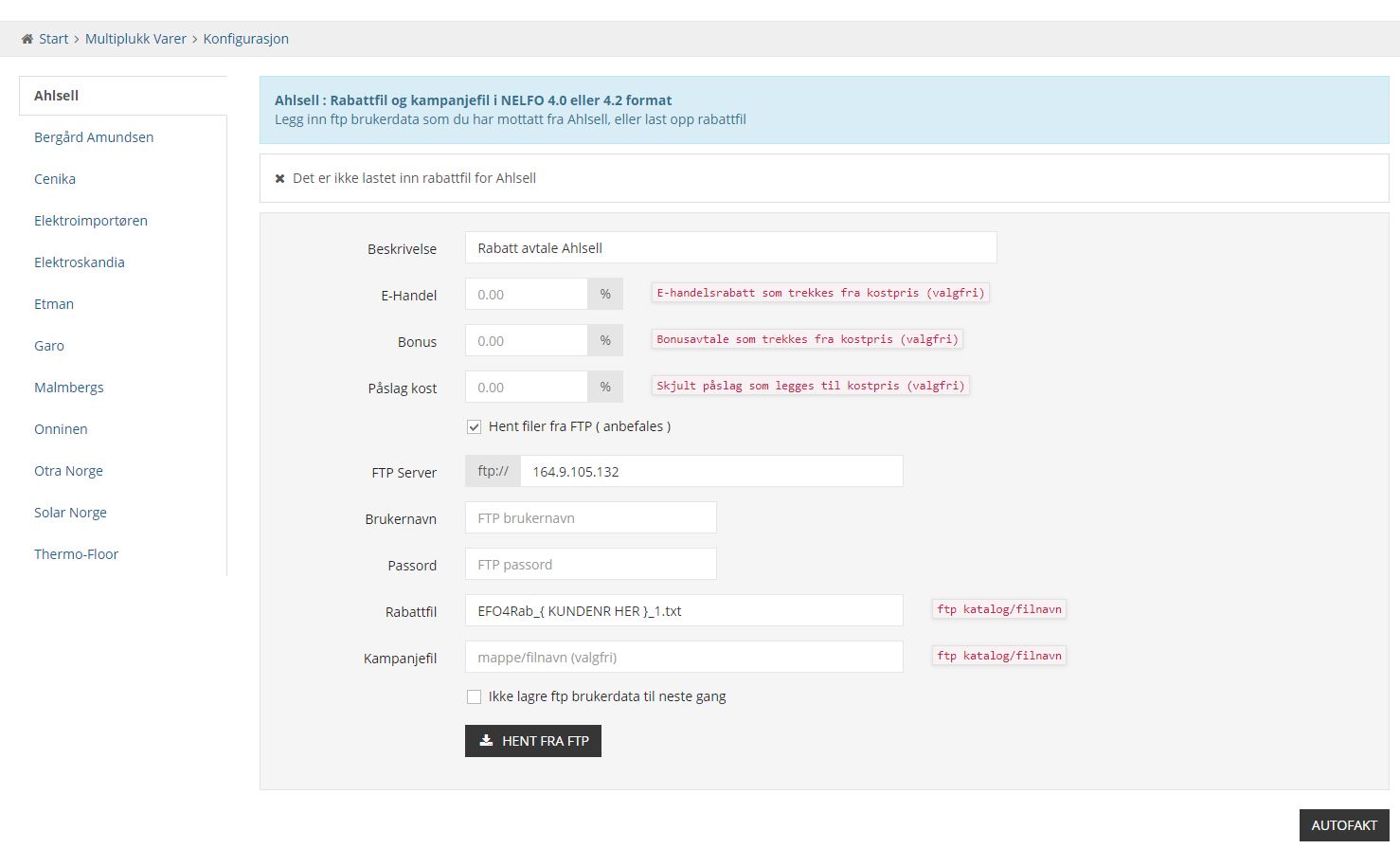Open Elektroimportøren supplier settings

coord(91,221)
